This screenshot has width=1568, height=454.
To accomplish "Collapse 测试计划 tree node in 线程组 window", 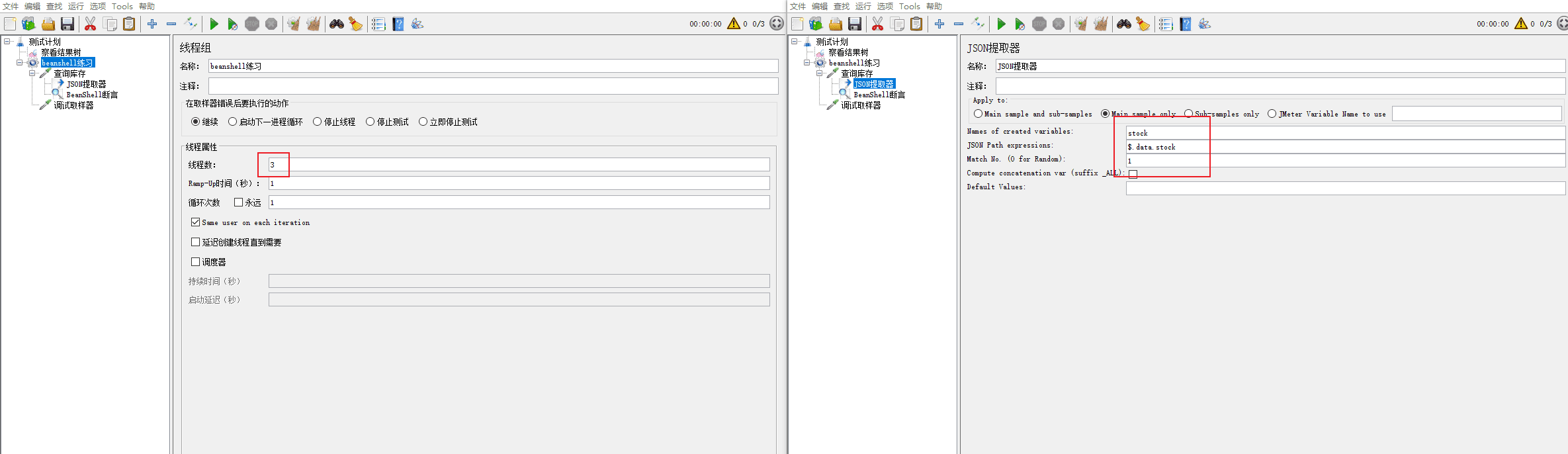I will pos(7,41).
